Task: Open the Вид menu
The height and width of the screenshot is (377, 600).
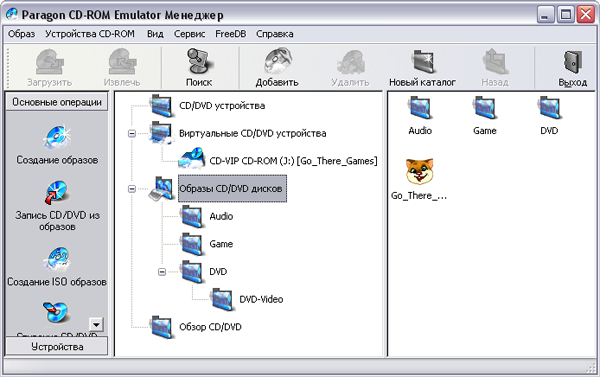Action: pyautogui.click(x=155, y=34)
